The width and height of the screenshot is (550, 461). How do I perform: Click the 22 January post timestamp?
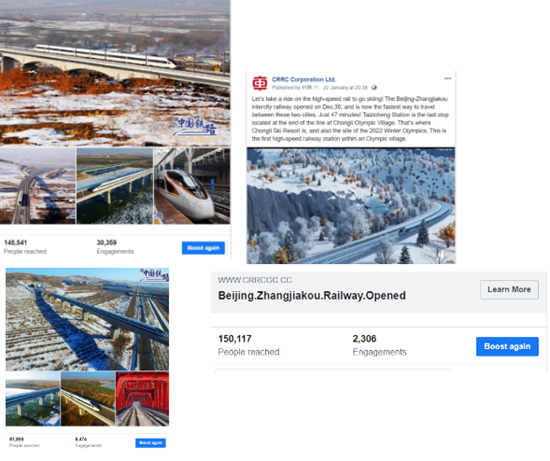click(345, 87)
